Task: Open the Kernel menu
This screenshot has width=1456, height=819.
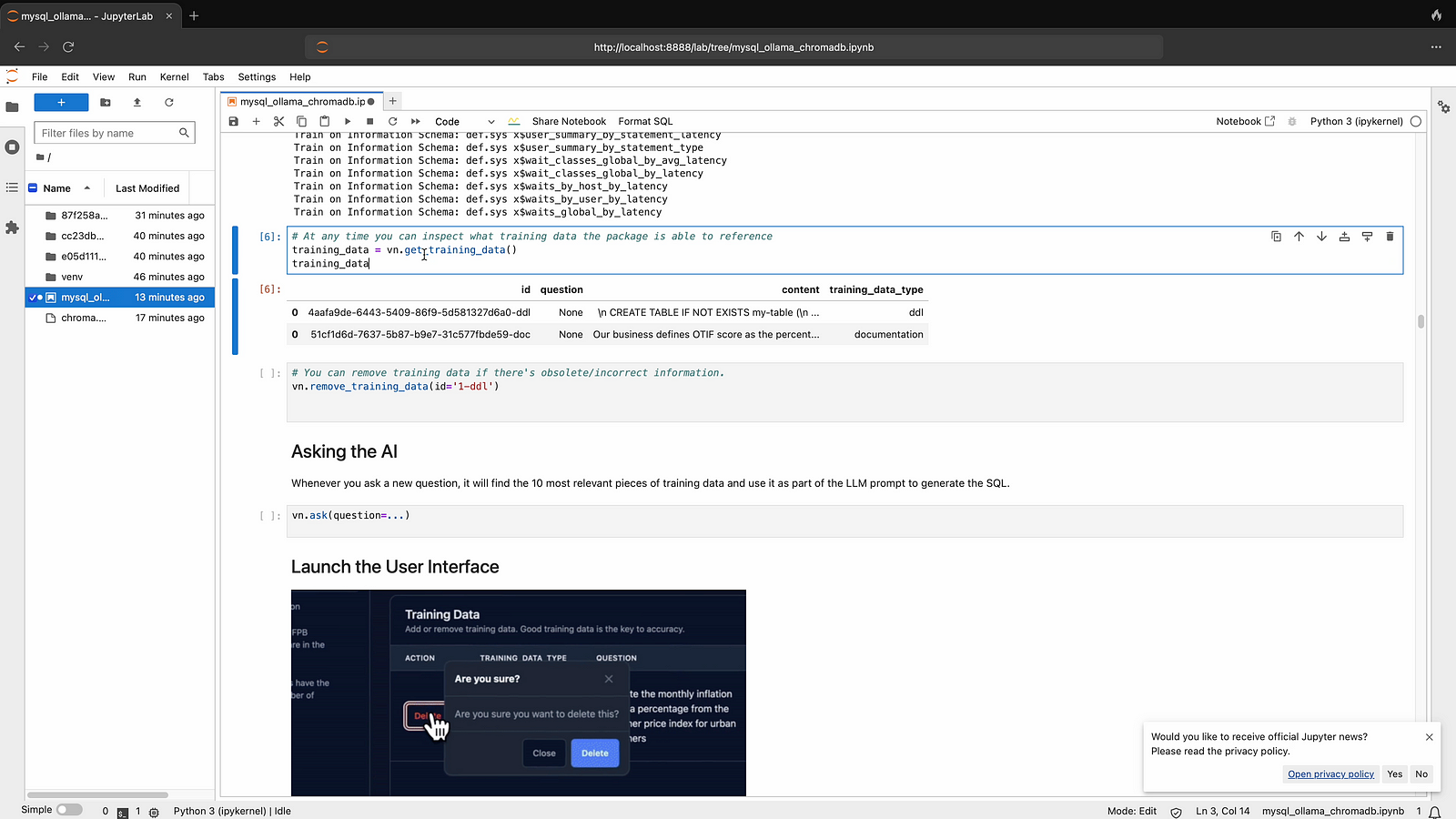Action: (174, 77)
